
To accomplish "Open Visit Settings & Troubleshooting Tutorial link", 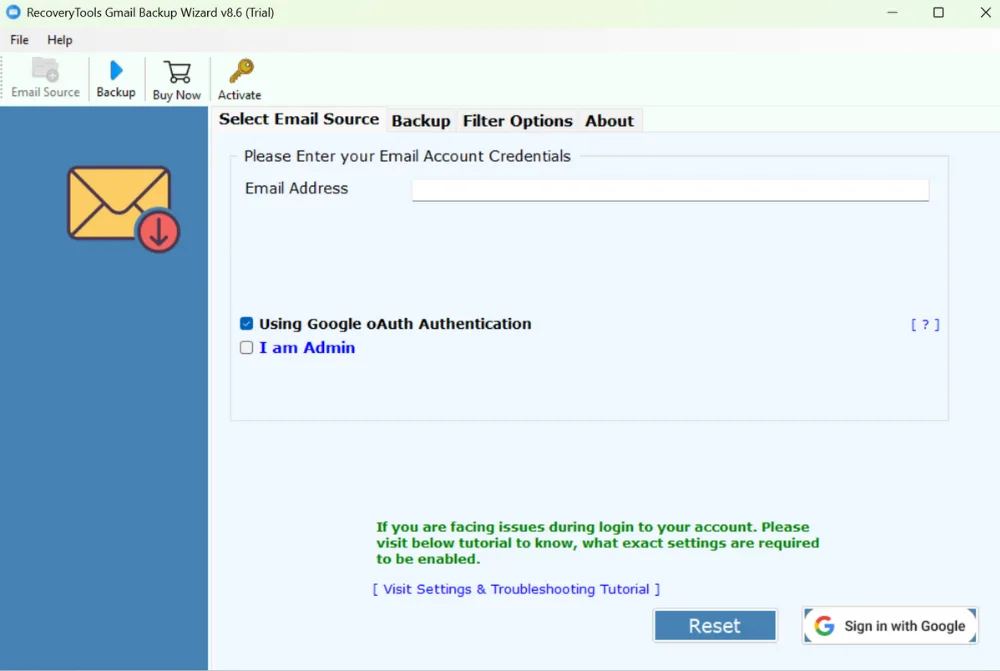I will tap(516, 589).
